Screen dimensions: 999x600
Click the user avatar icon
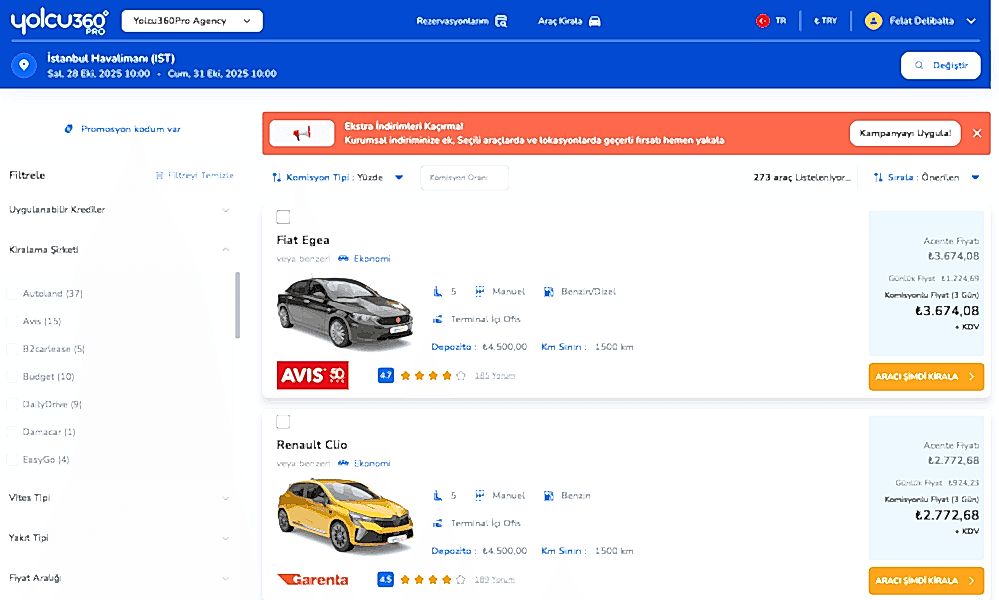coord(873,21)
